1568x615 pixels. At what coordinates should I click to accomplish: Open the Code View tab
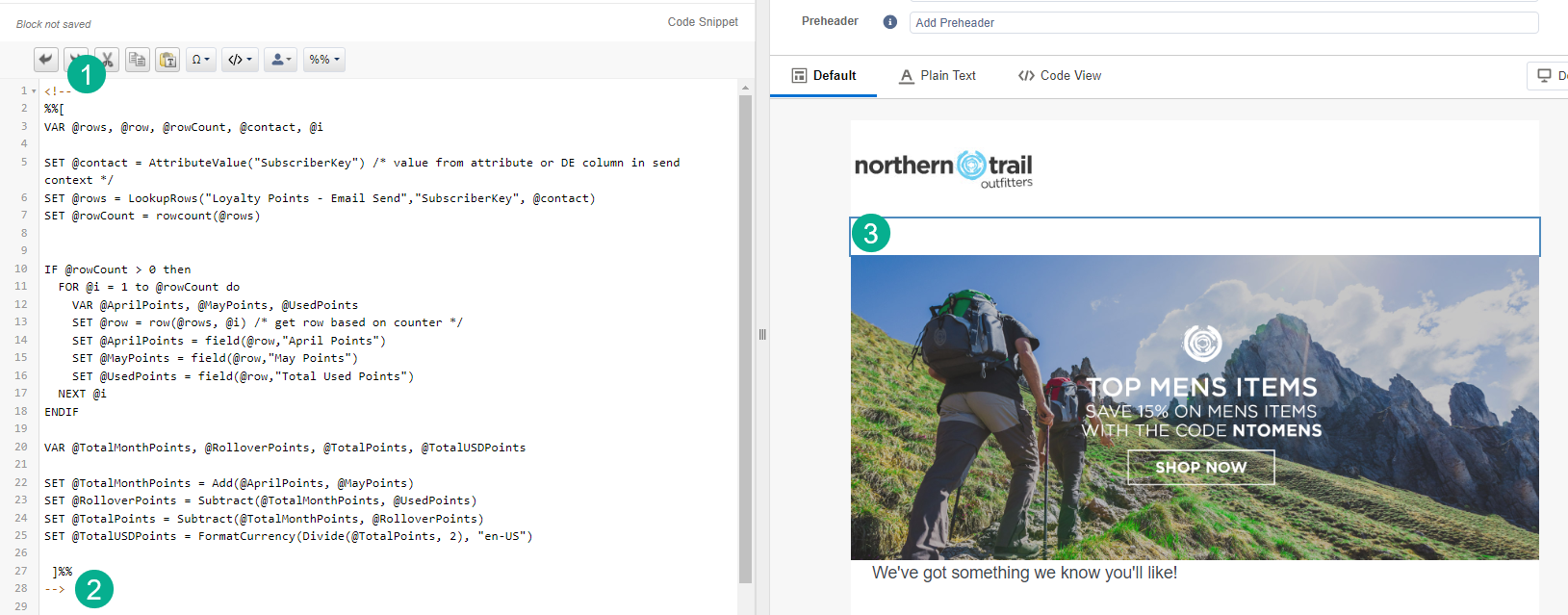click(1060, 76)
